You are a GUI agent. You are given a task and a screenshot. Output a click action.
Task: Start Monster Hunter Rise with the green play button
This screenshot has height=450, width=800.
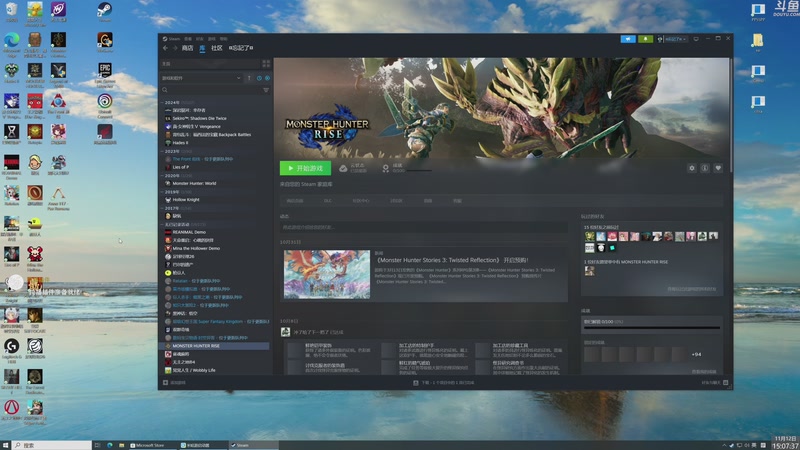[x=305, y=168]
